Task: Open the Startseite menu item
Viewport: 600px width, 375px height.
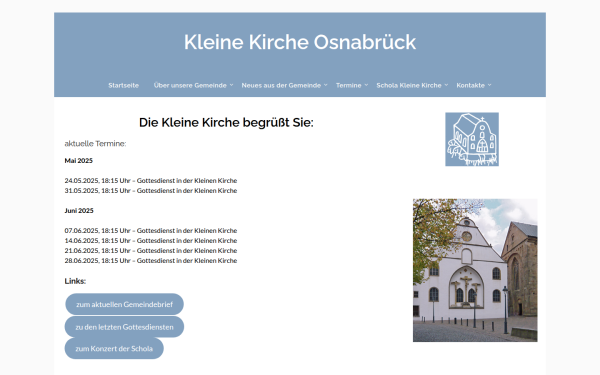Action: pyautogui.click(x=124, y=85)
